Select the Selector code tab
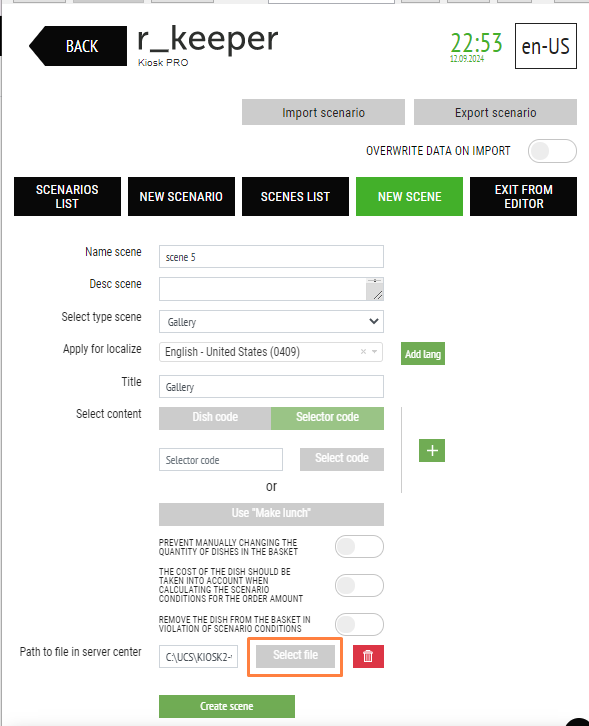The image size is (589, 726). [327, 418]
